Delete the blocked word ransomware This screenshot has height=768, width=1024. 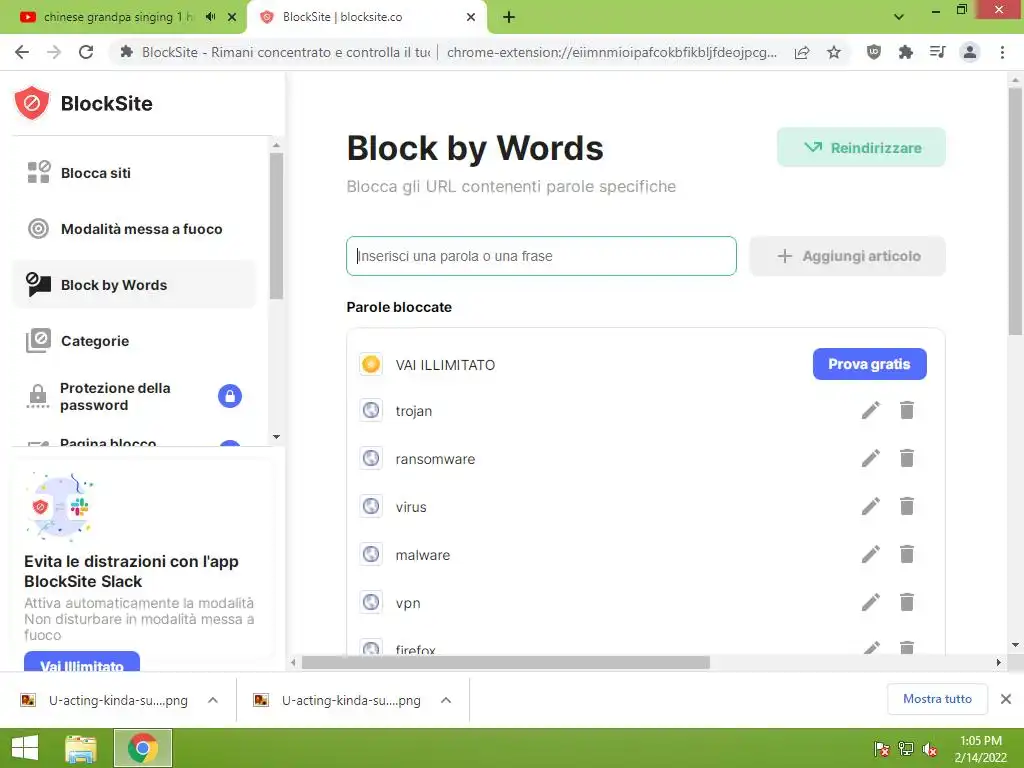tap(906, 458)
